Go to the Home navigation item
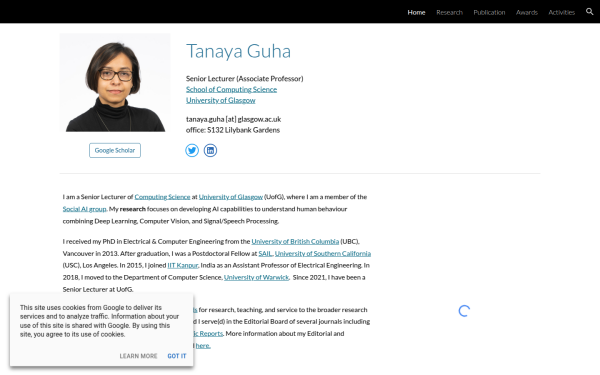 pos(416,12)
